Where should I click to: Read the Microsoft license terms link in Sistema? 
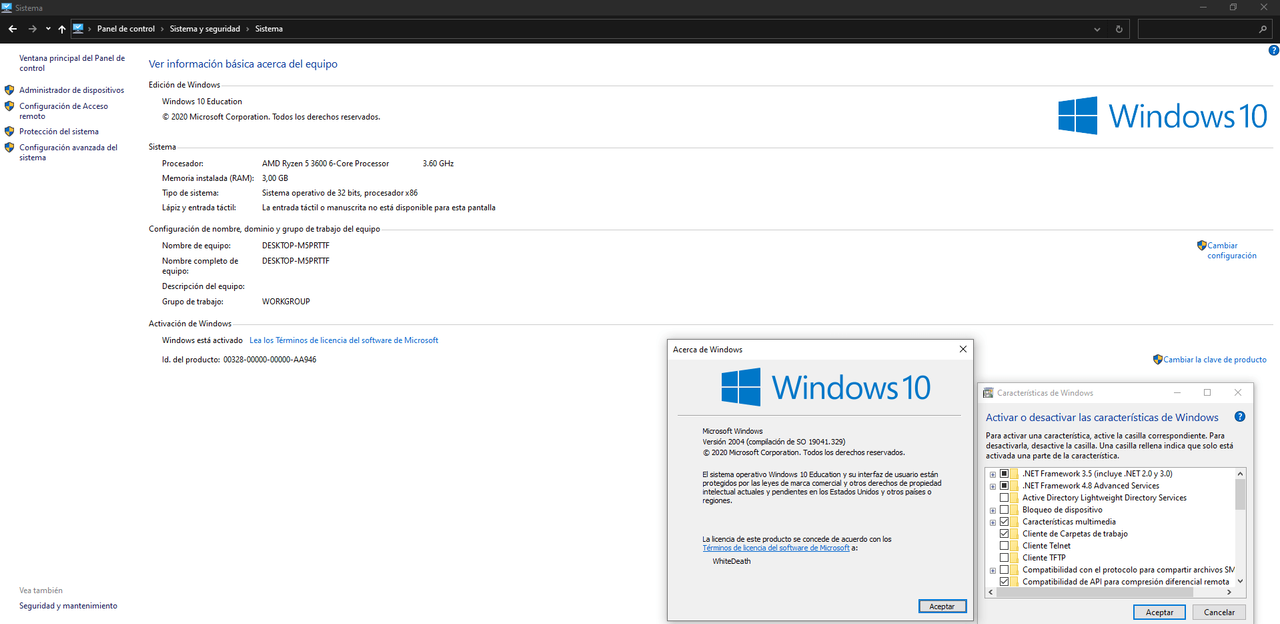tap(344, 340)
